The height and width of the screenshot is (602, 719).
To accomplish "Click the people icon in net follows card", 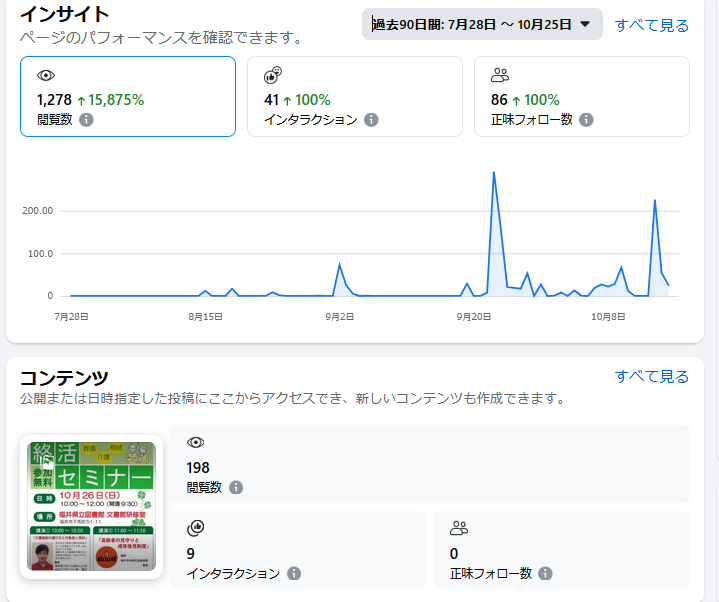I will [x=500, y=76].
